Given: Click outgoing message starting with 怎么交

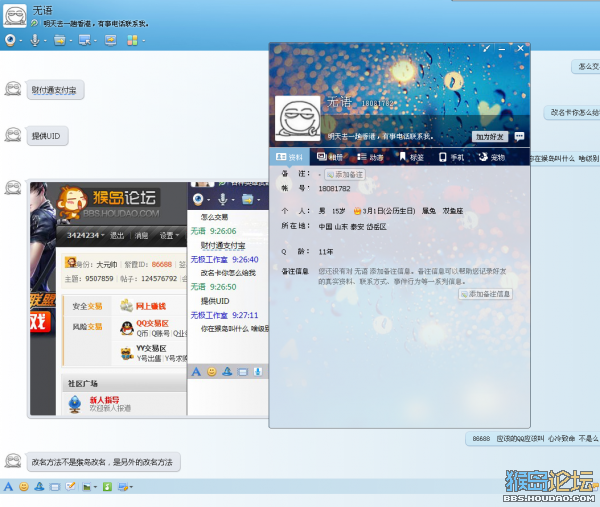Looking at the screenshot, I should click(586, 67).
